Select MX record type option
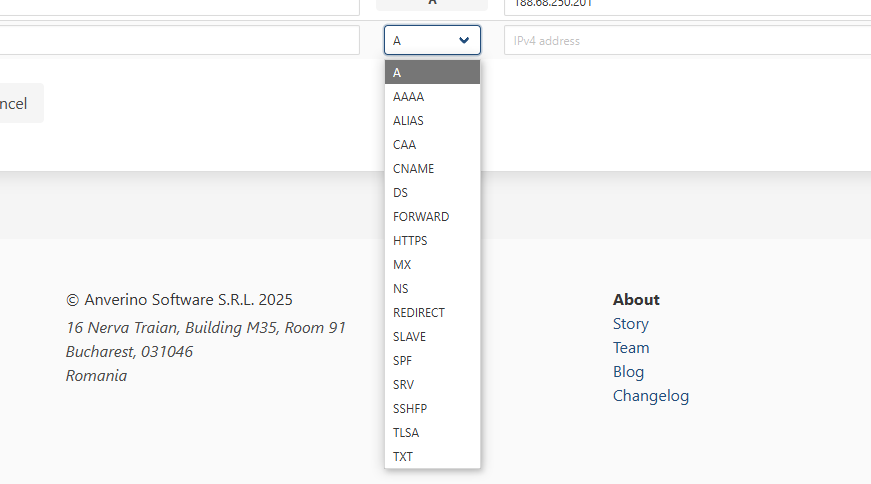The height and width of the screenshot is (484, 871). coord(402,265)
